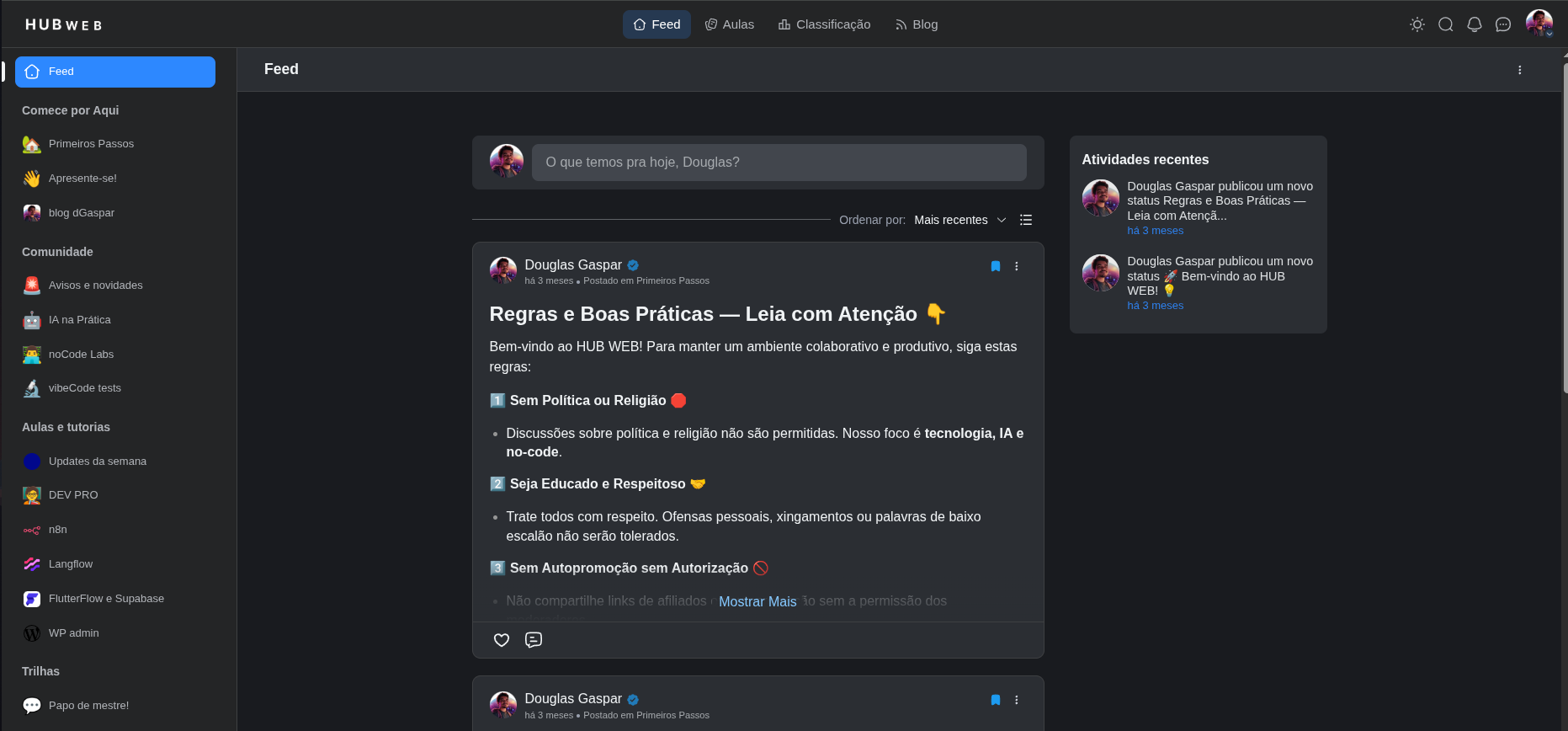Viewport: 1568px width, 731px height.
Task: Open comments on Regras post
Action: 534,640
